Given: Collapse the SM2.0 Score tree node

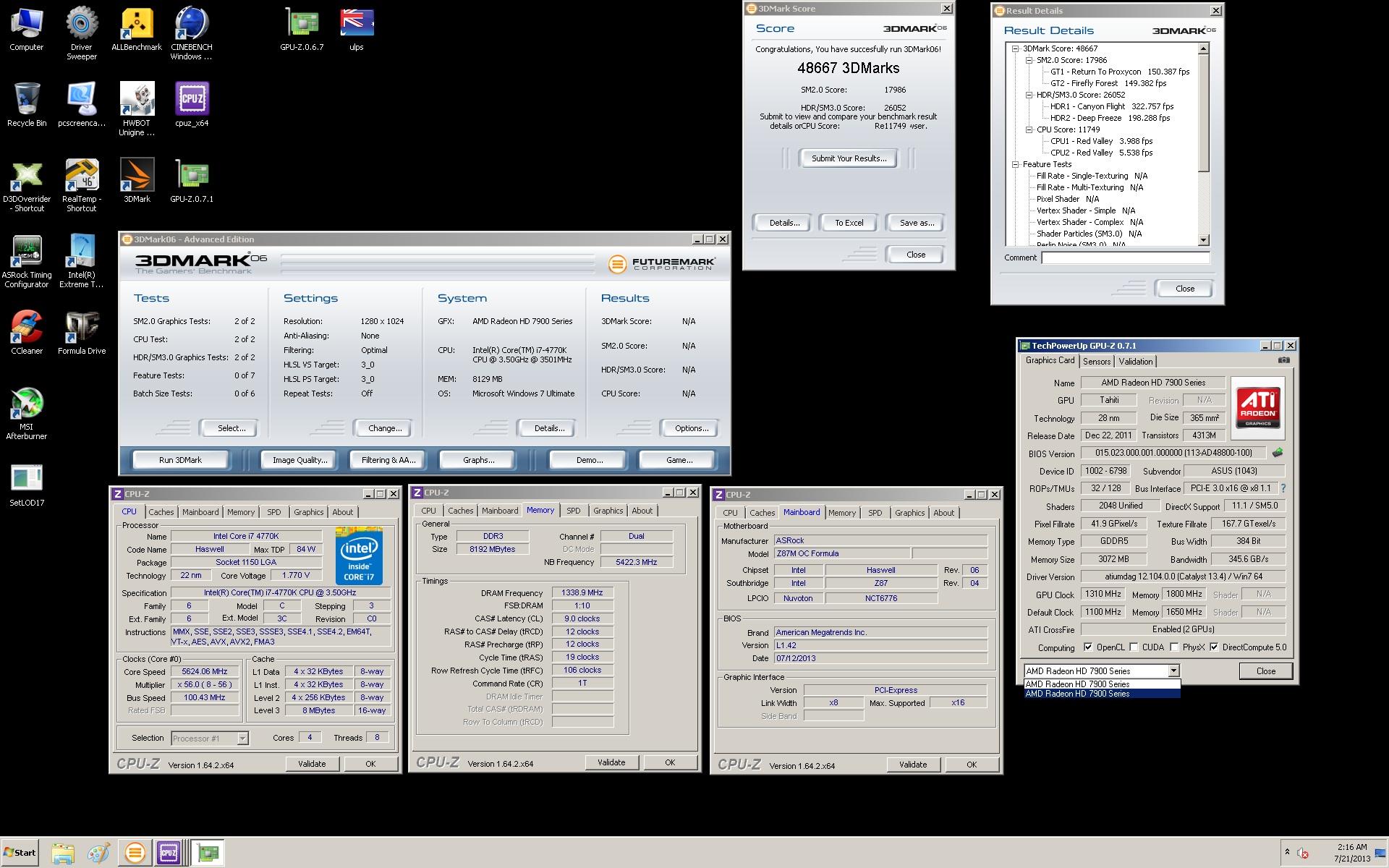Looking at the screenshot, I should (1029, 60).
